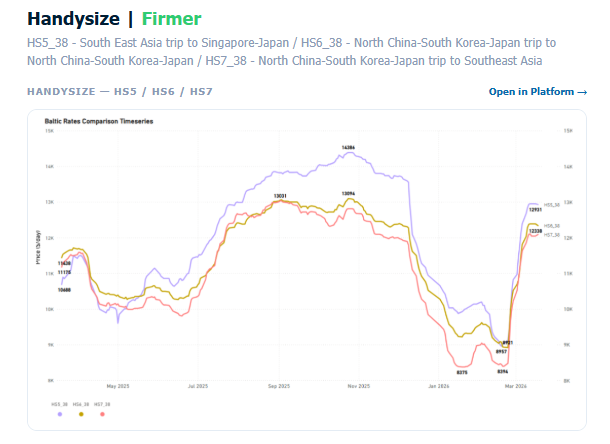Screen dimensions: 610x444
Task: Click the 14386 peak data label
Action: [348, 147]
